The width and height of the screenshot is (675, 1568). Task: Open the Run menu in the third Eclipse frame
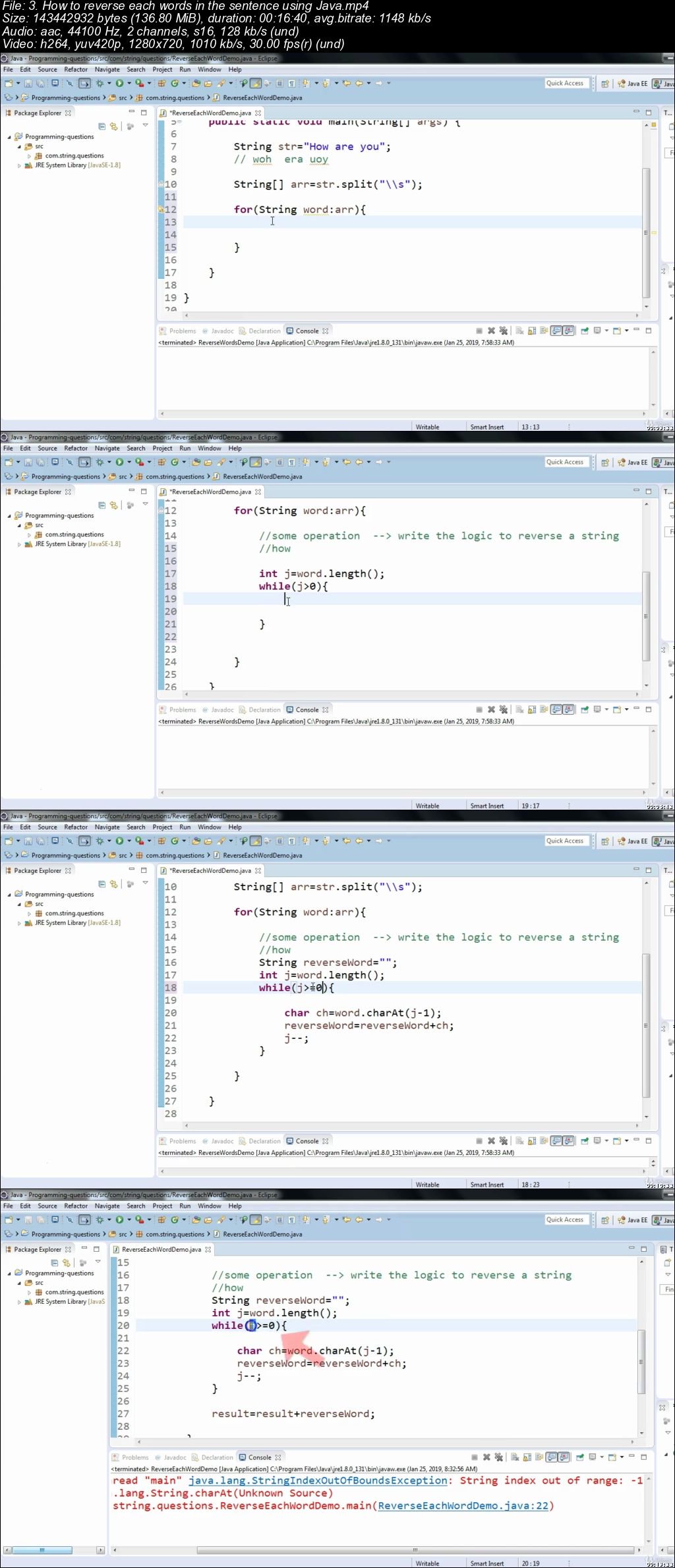point(185,827)
